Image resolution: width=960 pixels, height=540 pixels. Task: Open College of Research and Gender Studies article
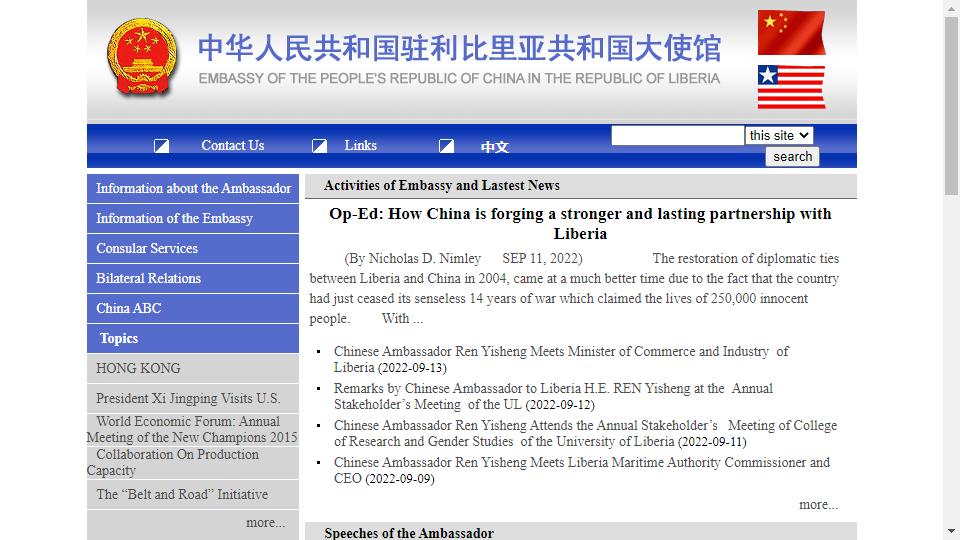[x=585, y=433]
